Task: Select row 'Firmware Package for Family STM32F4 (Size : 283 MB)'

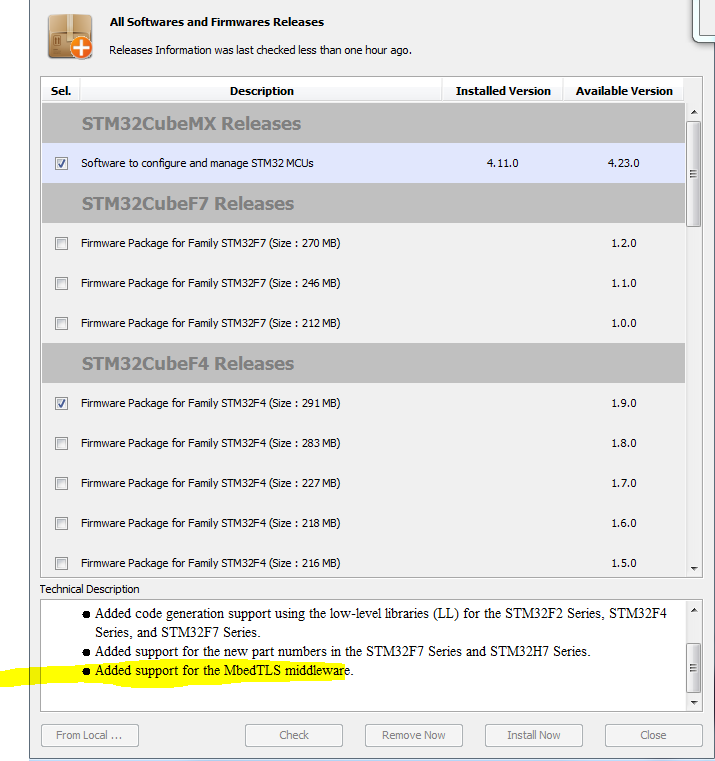Action: point(363,443)
